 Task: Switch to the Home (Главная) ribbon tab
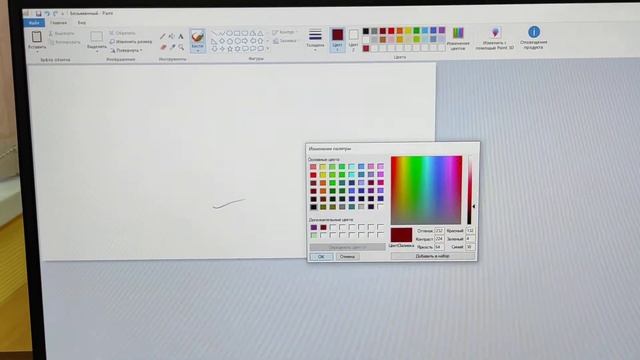pyautogui.click(x=58, y=23)
